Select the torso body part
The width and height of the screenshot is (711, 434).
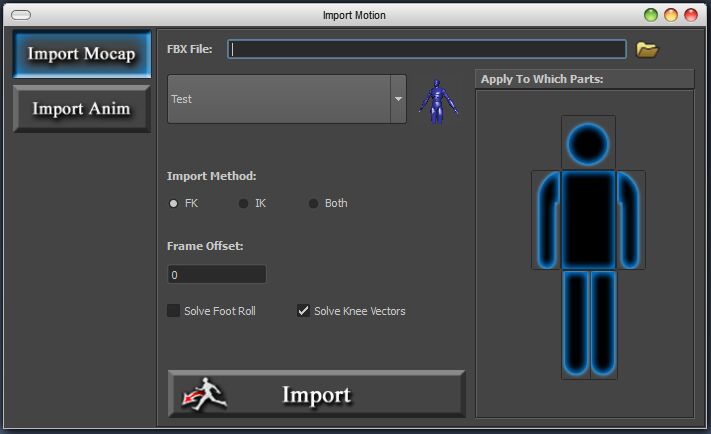[x=588, y=220]
